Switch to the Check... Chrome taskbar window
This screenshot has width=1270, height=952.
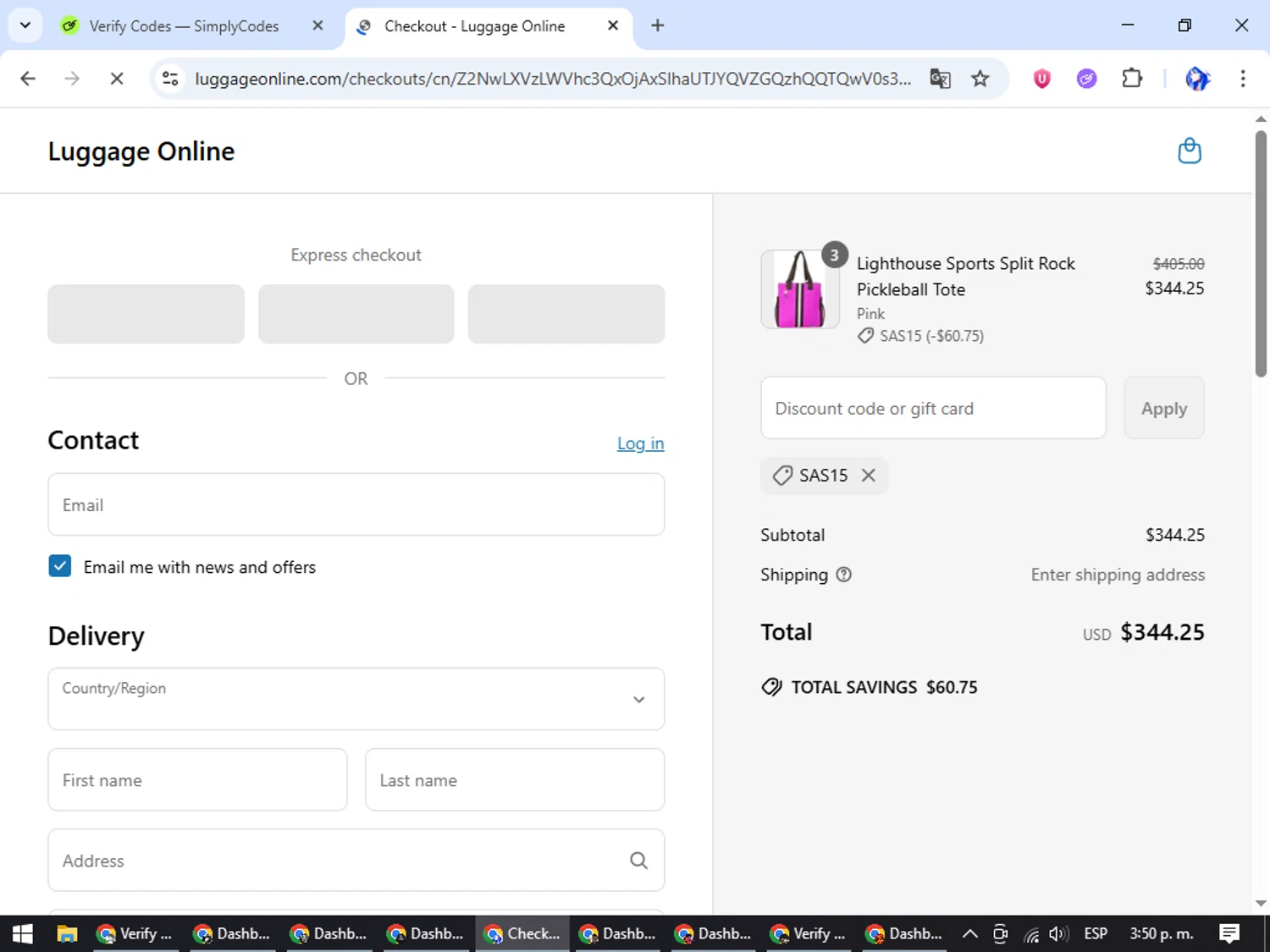[x=522, y=933]
